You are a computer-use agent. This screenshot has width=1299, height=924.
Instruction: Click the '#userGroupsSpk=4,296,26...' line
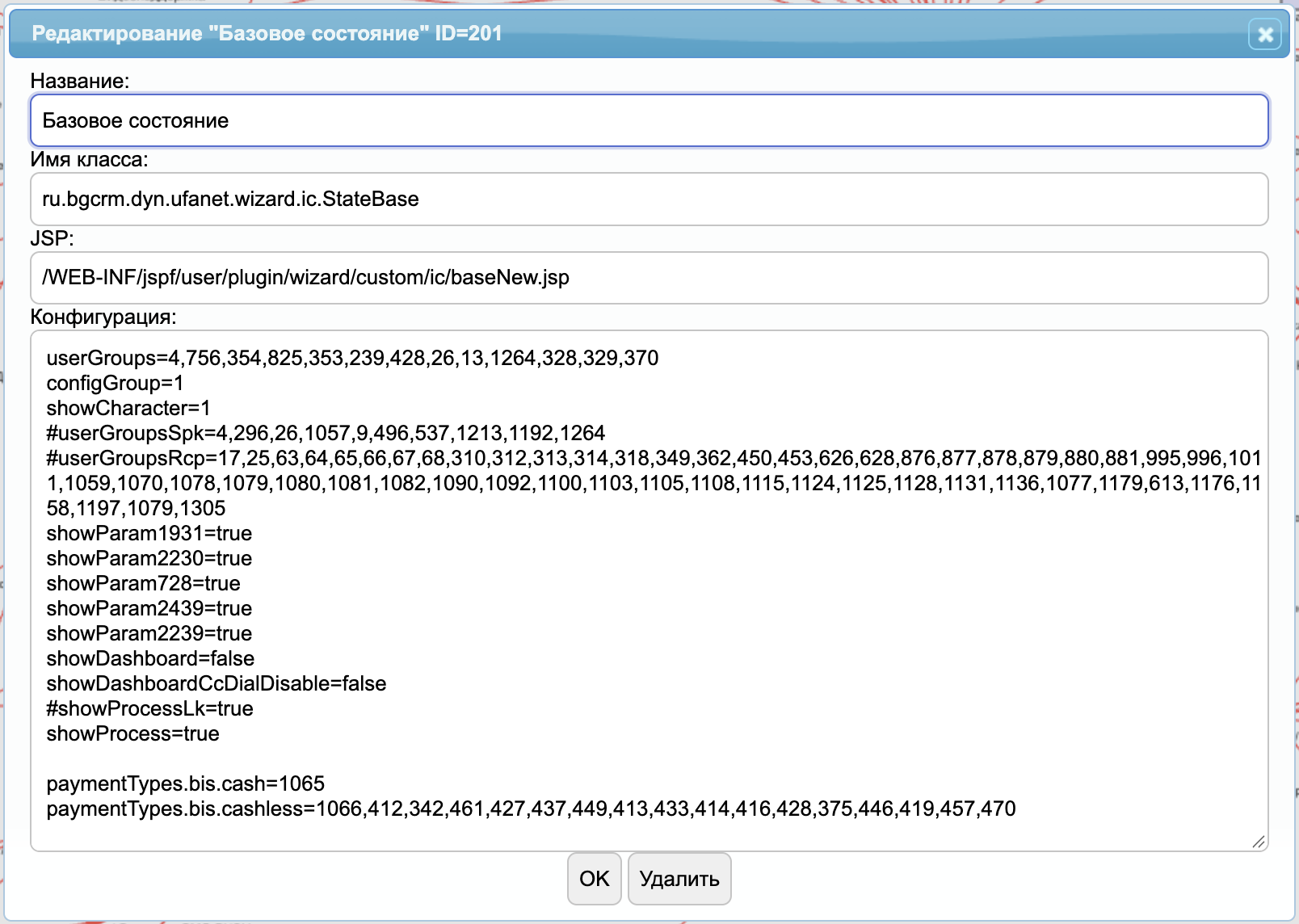(x=326, y=433)
